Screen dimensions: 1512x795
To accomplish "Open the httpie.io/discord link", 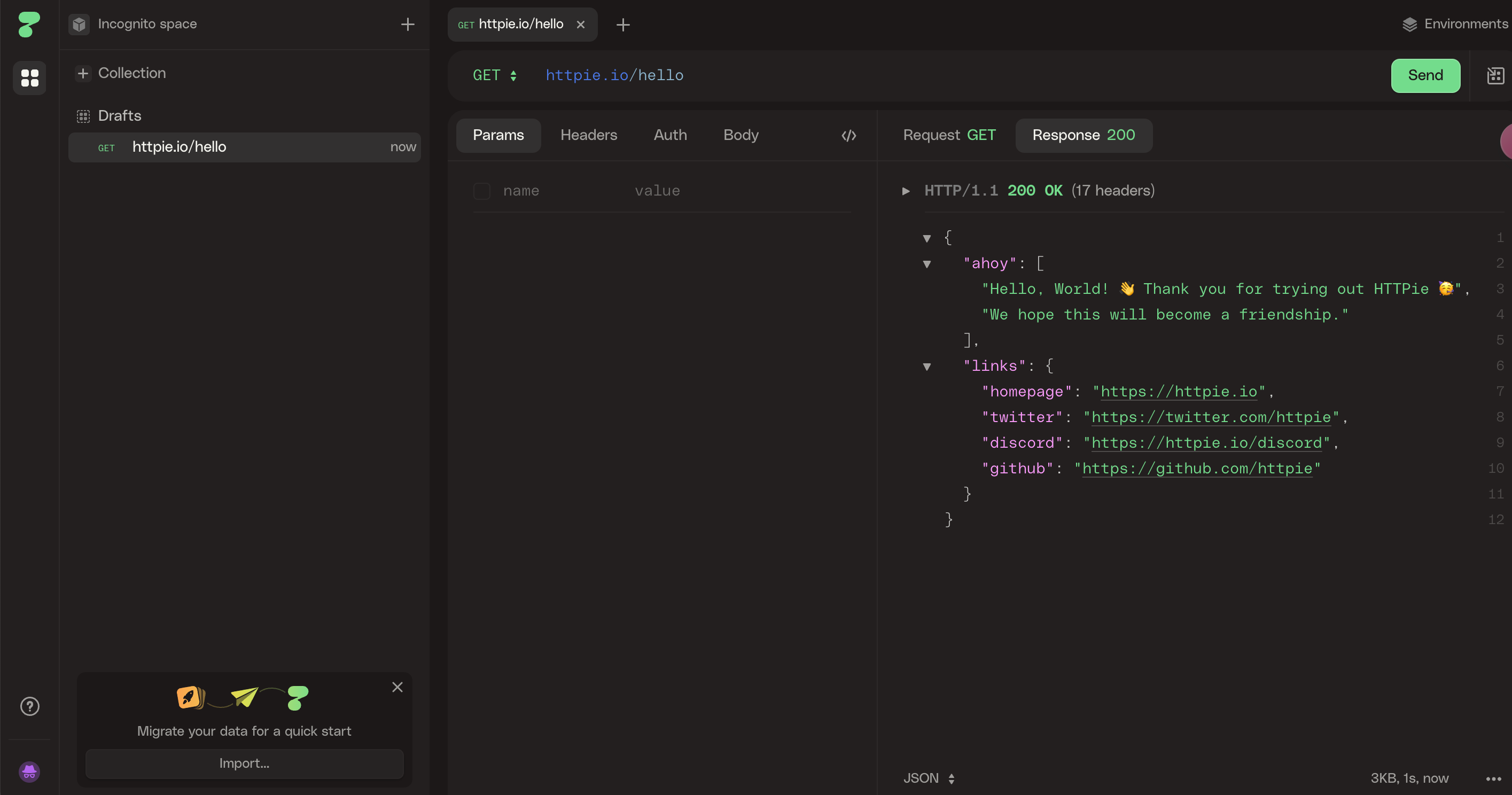I will click(x=1206, y=443).
